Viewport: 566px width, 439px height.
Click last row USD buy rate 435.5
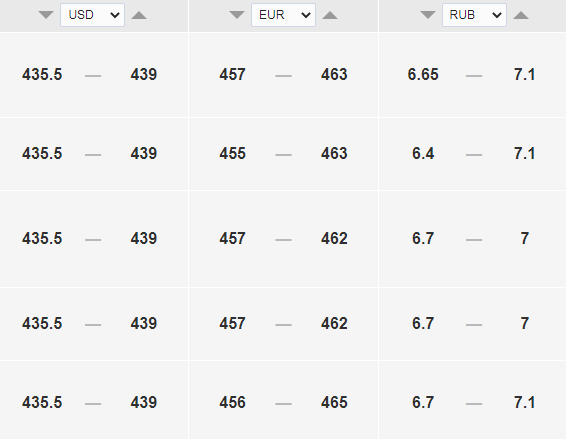(x=42, y=403)
